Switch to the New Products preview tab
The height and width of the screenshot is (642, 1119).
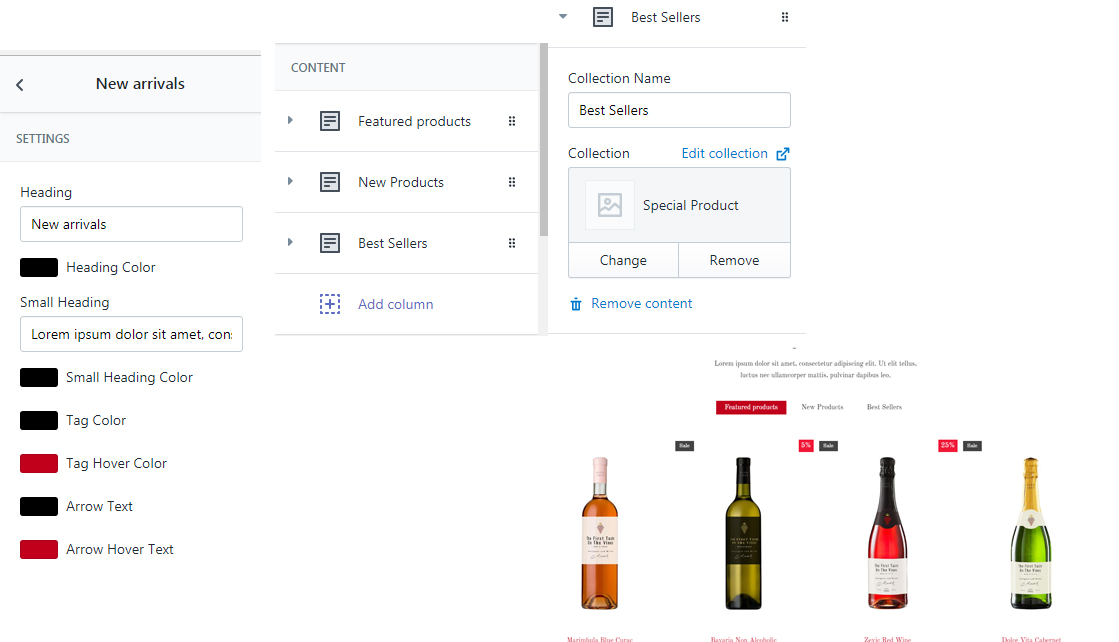tap(822, 407)
